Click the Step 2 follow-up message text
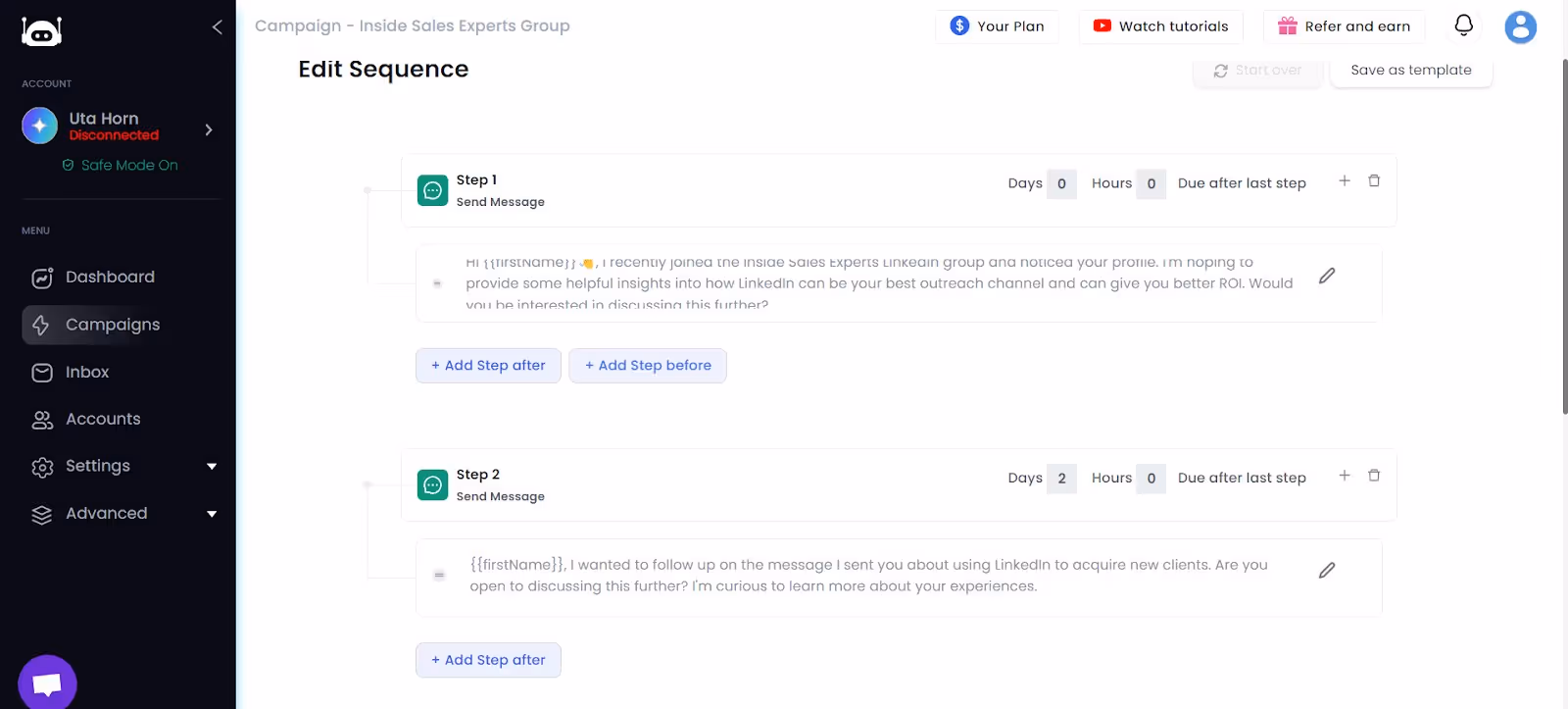Image resolution: width=1568 pixels, height=709 pixels. click(x=868, y=576)
